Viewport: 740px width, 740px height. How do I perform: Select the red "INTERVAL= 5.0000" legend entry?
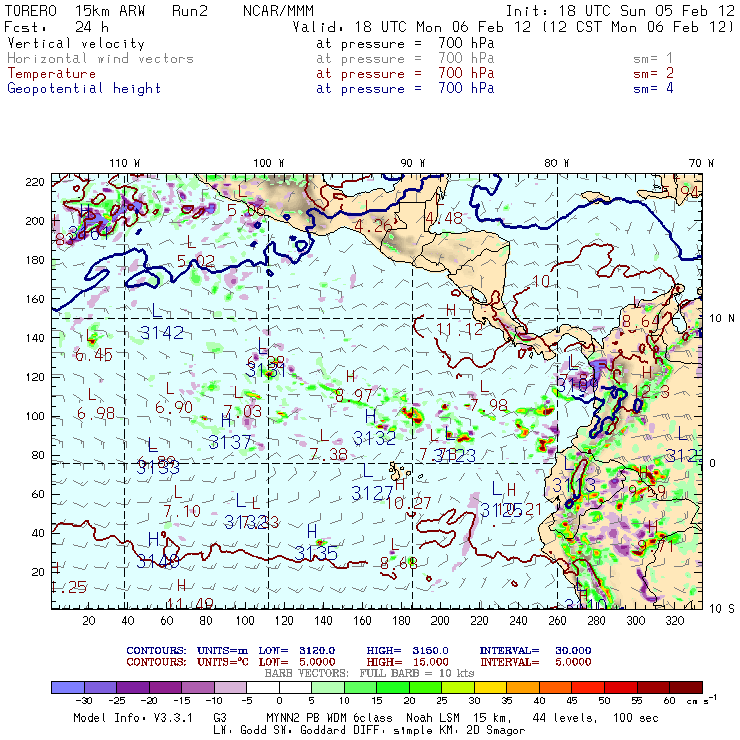[x=536, y=662]
